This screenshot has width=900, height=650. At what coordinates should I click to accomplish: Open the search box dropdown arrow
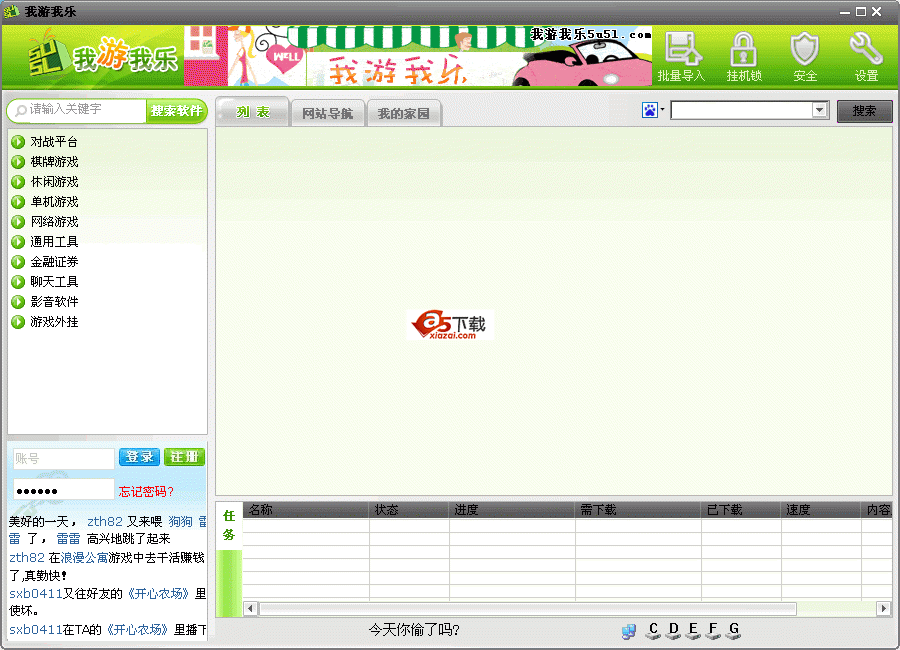pyautogui.click(x=819, y=109)
